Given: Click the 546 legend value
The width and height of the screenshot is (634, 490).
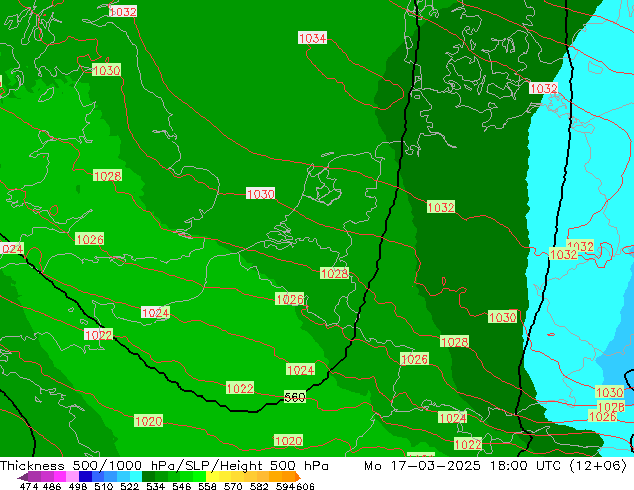Looking at the screenshot, I should click(x=181, y=486).
